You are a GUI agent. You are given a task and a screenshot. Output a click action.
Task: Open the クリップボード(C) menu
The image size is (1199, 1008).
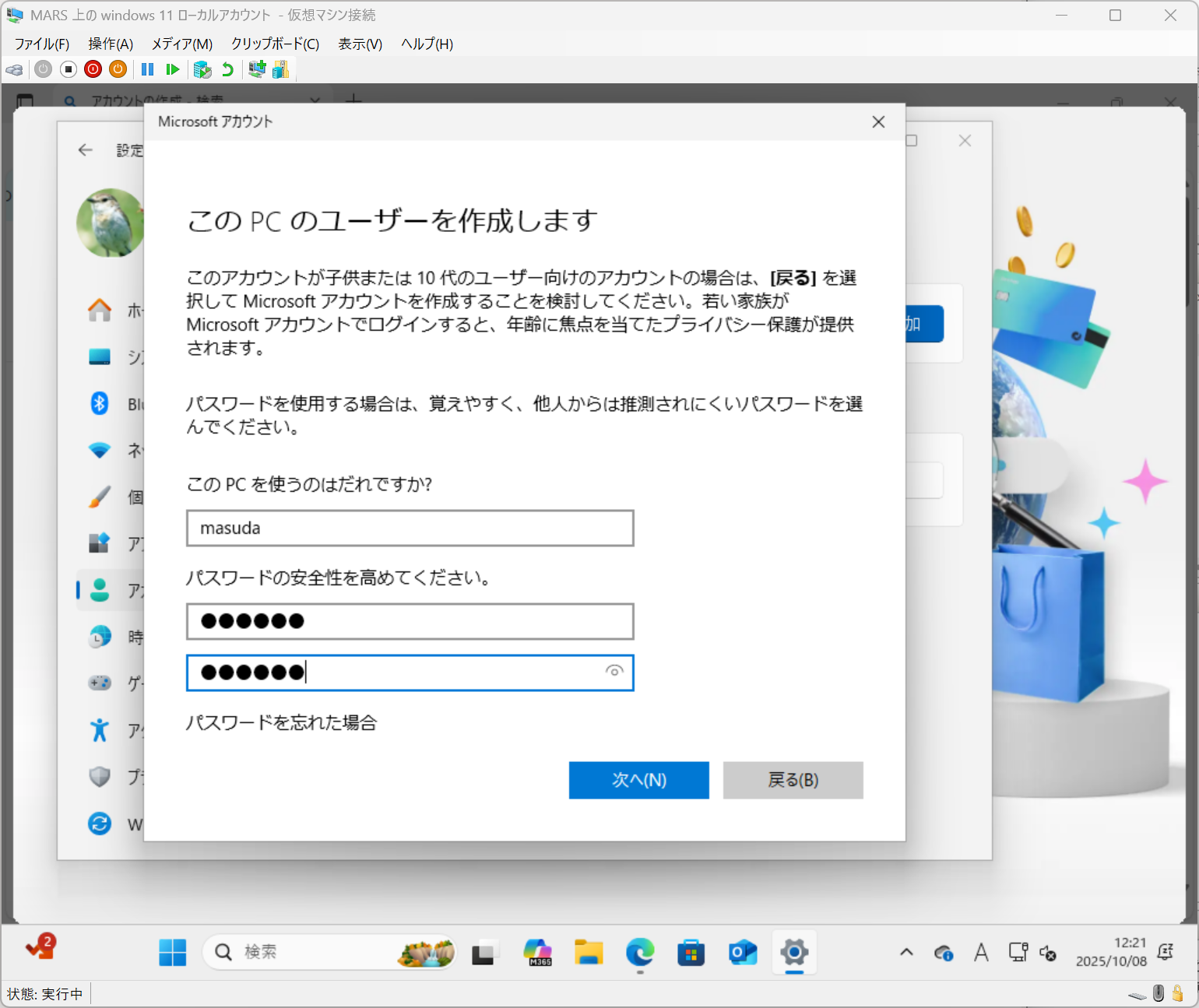coord(275,44)
